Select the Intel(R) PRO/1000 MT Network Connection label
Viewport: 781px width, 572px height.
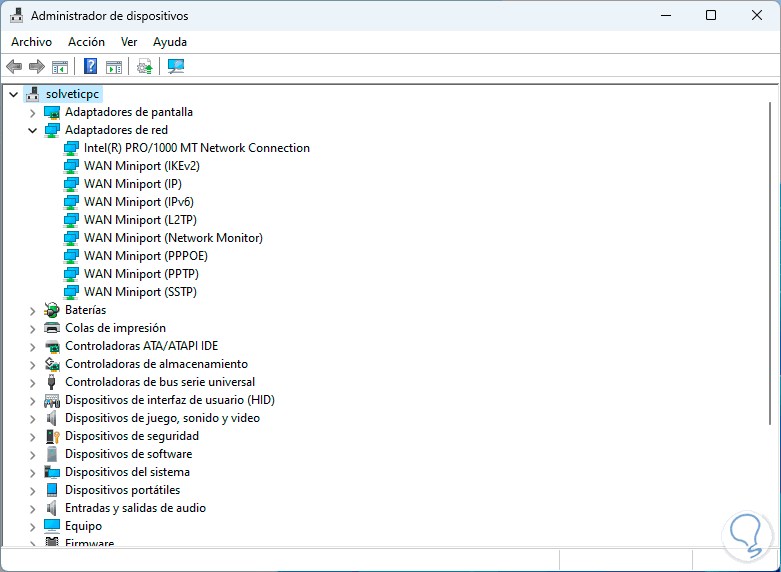197,148
